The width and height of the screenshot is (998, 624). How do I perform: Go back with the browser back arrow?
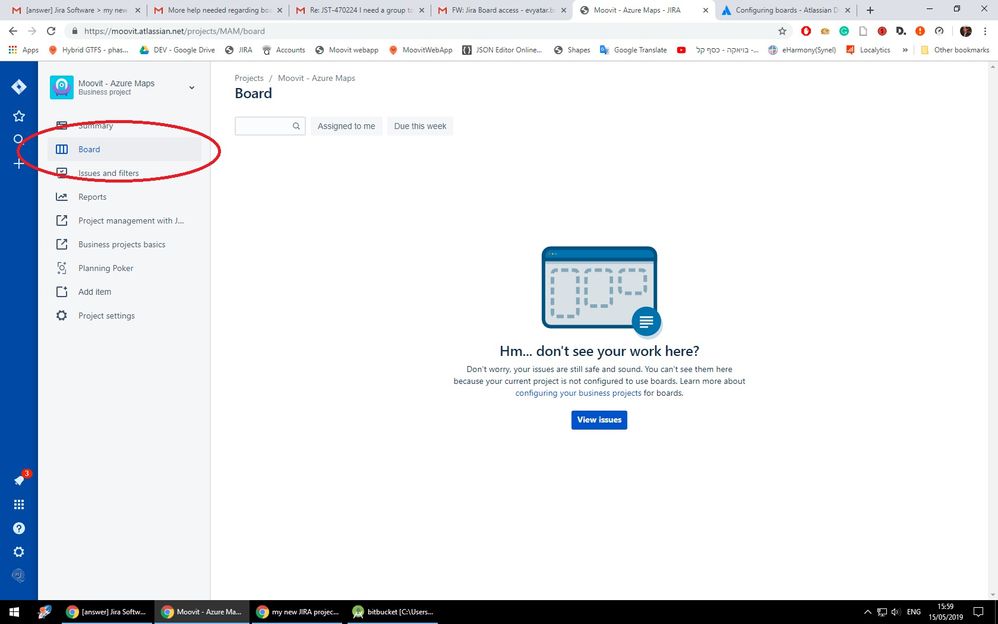point(13,31)
